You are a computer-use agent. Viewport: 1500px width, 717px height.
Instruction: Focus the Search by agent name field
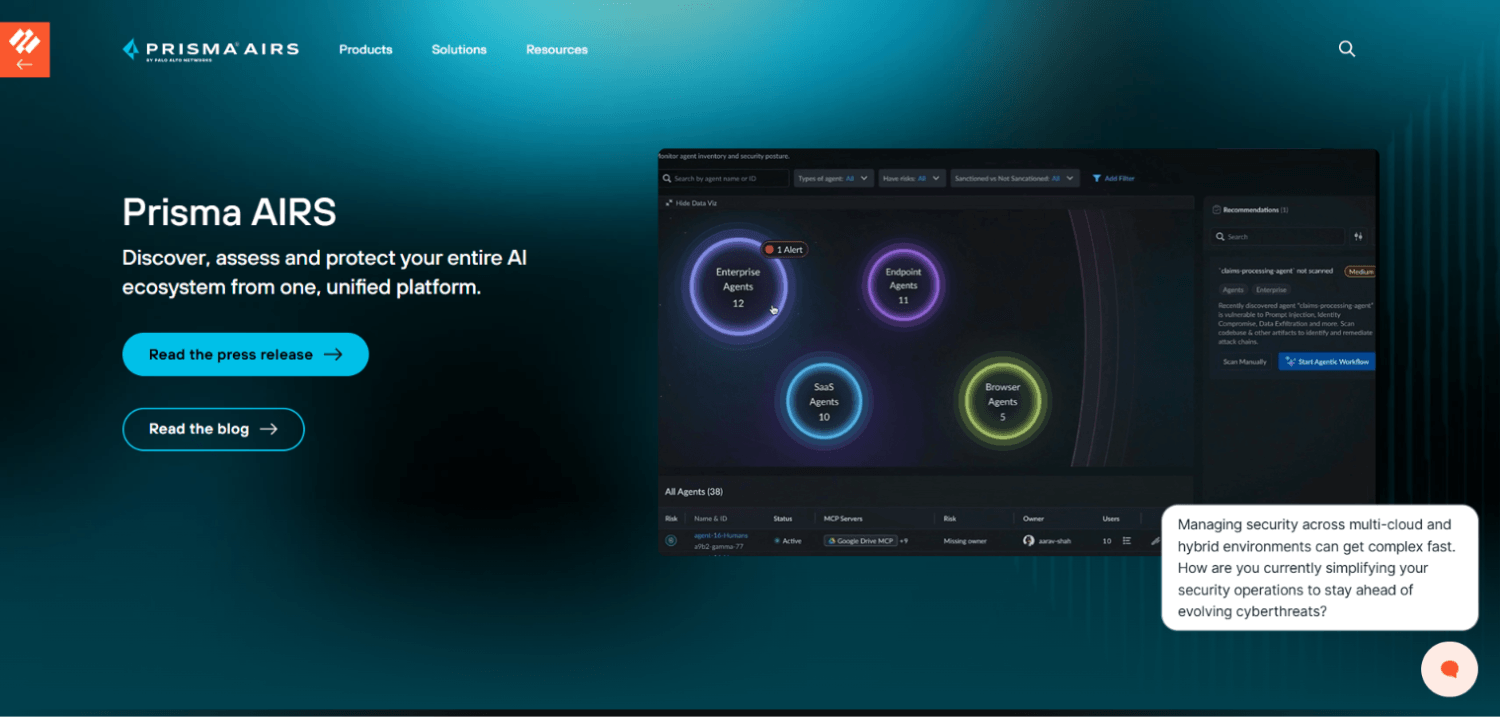coord(724,179)
